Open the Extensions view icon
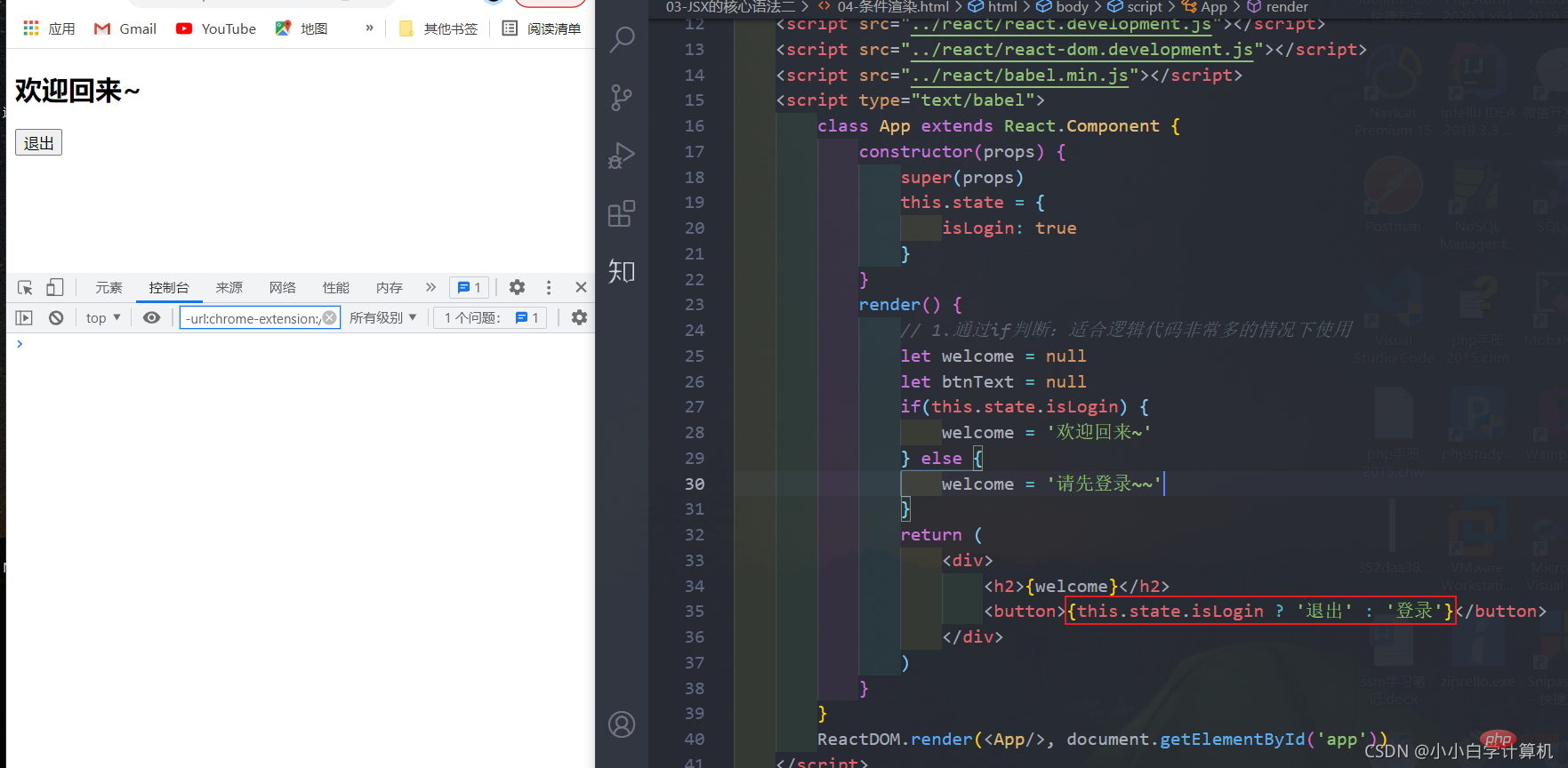The width and height of the screenshot is (1568, 768). point(622,213)
